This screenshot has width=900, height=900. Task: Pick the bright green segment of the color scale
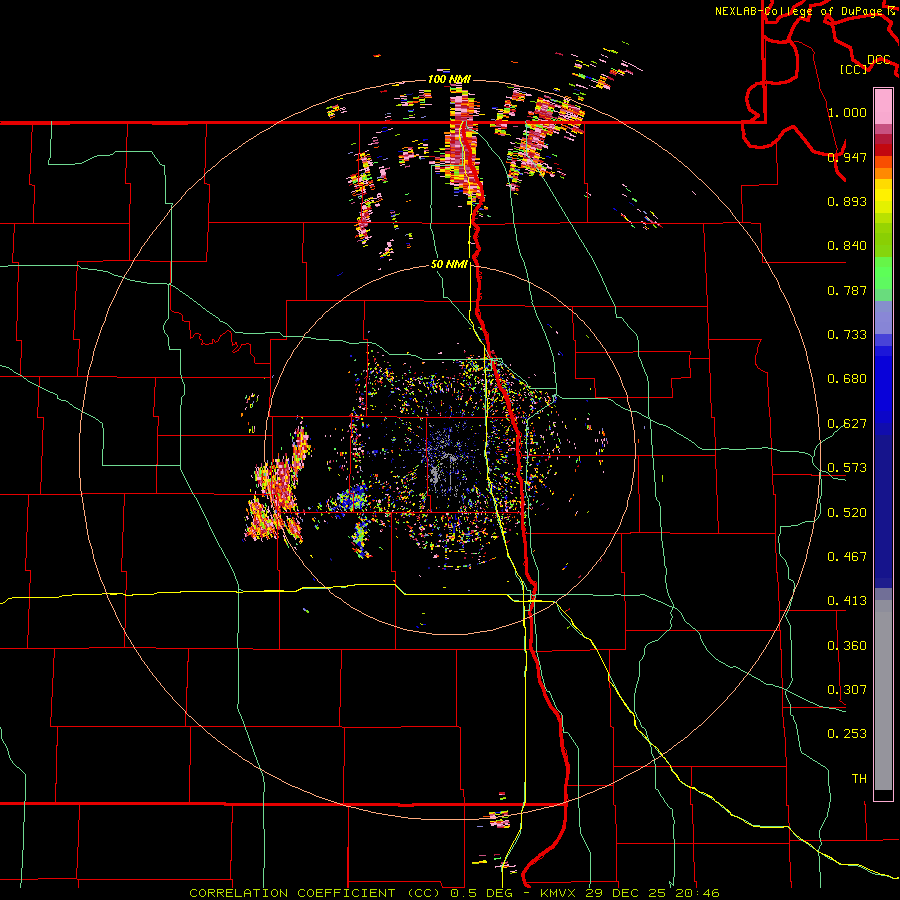(x=883, y=273)
